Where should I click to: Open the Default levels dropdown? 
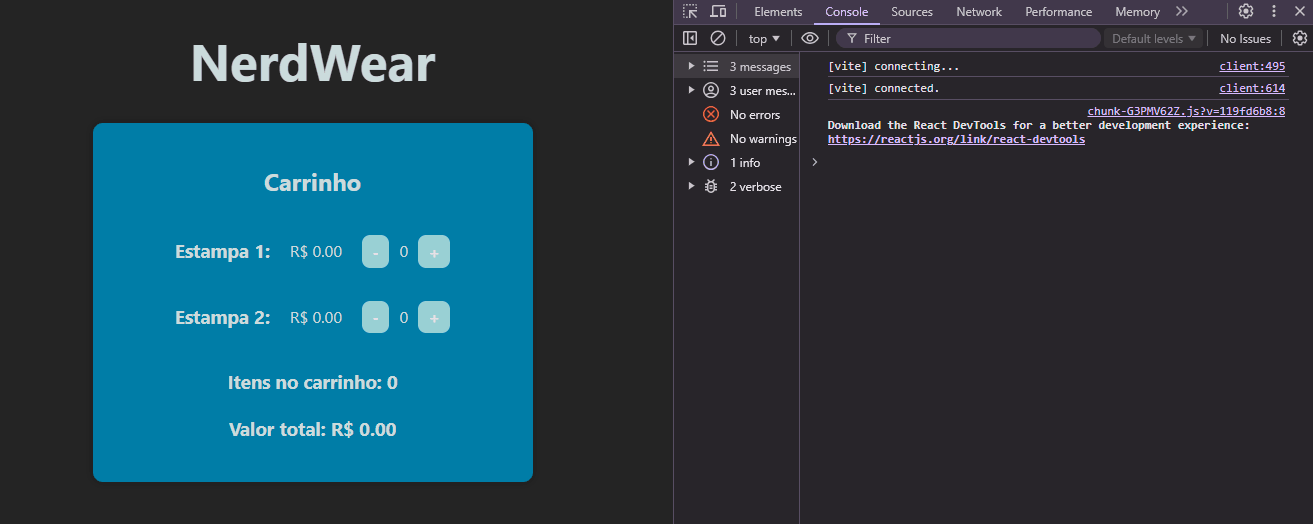(1153, 38)
